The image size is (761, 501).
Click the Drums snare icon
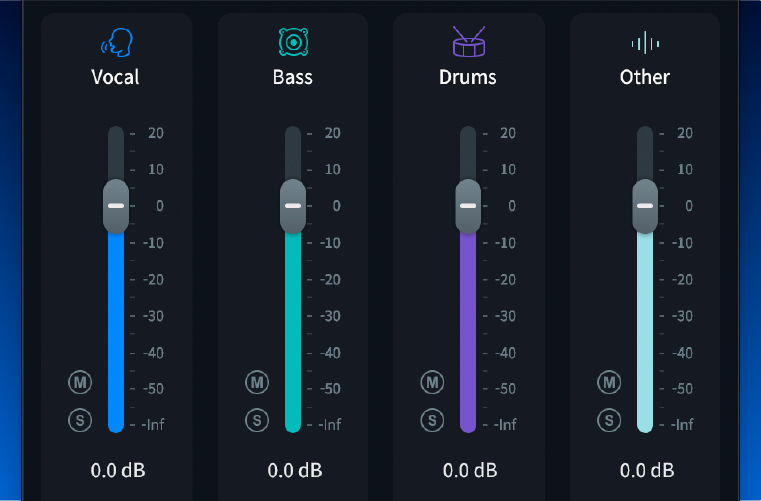coord(468,42)
